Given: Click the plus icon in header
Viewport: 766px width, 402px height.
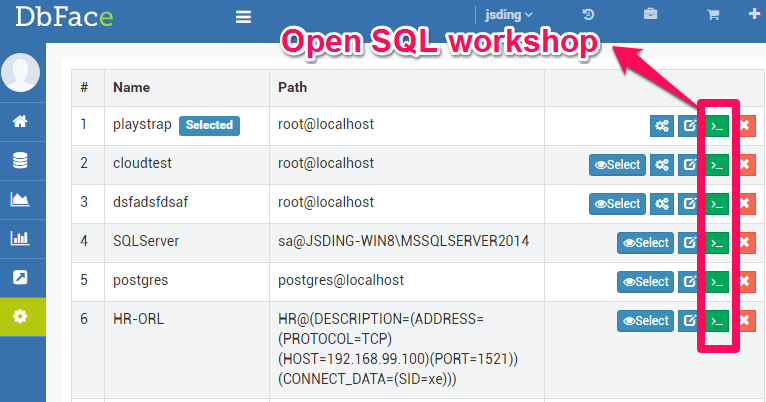Looking at the screenshot, I should [x=754, y=14].
